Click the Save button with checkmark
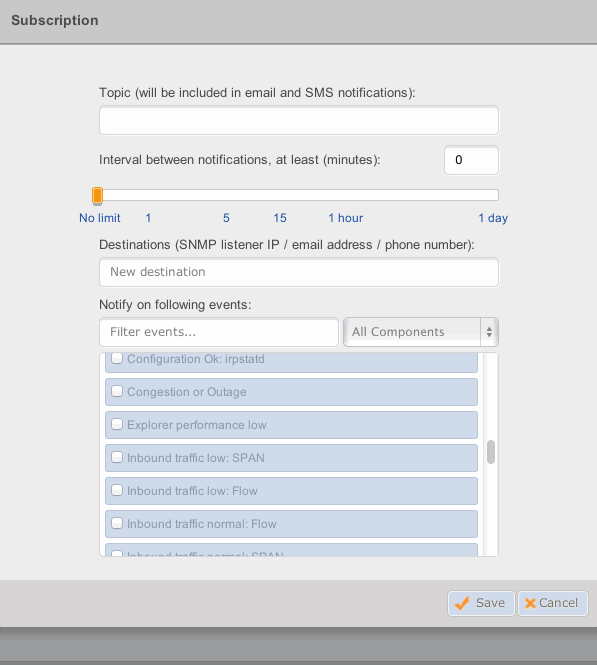Viewport: 597px width, 665px height. pyautogui.click(x=481, y=603)
